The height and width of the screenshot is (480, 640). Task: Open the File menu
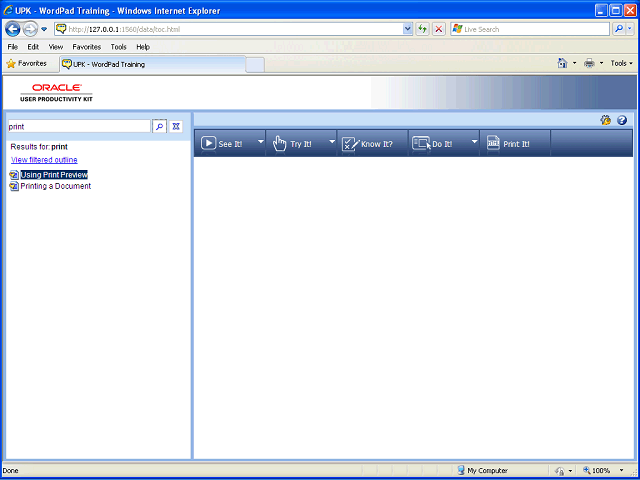click(x=13, y=47)
